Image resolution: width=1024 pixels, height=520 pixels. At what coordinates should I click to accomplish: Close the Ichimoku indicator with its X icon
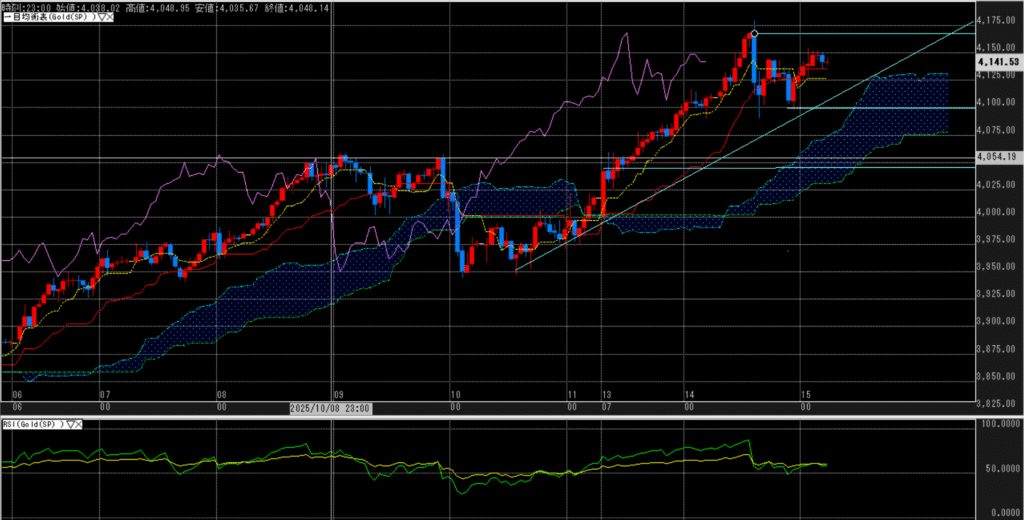[108, 18]
